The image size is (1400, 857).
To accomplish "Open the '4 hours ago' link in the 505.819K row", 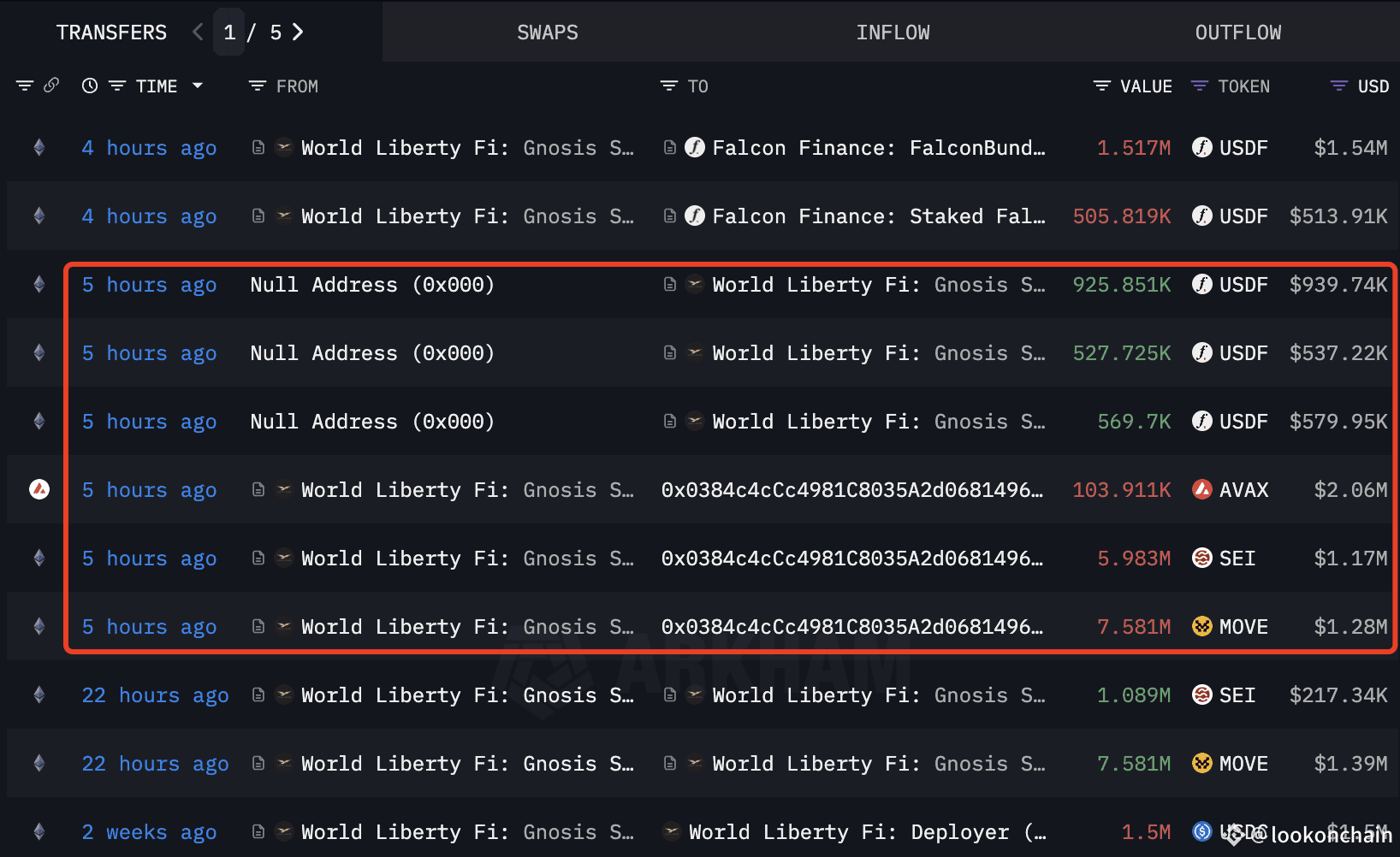I will [x=149, y=216].
